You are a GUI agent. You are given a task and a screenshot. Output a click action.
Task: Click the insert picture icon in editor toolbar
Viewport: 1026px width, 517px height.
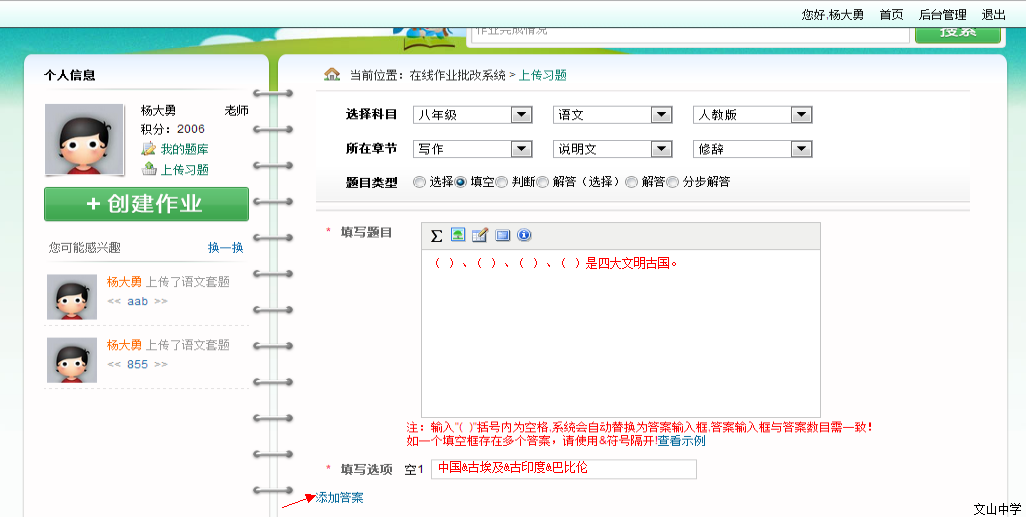(458, 236)
